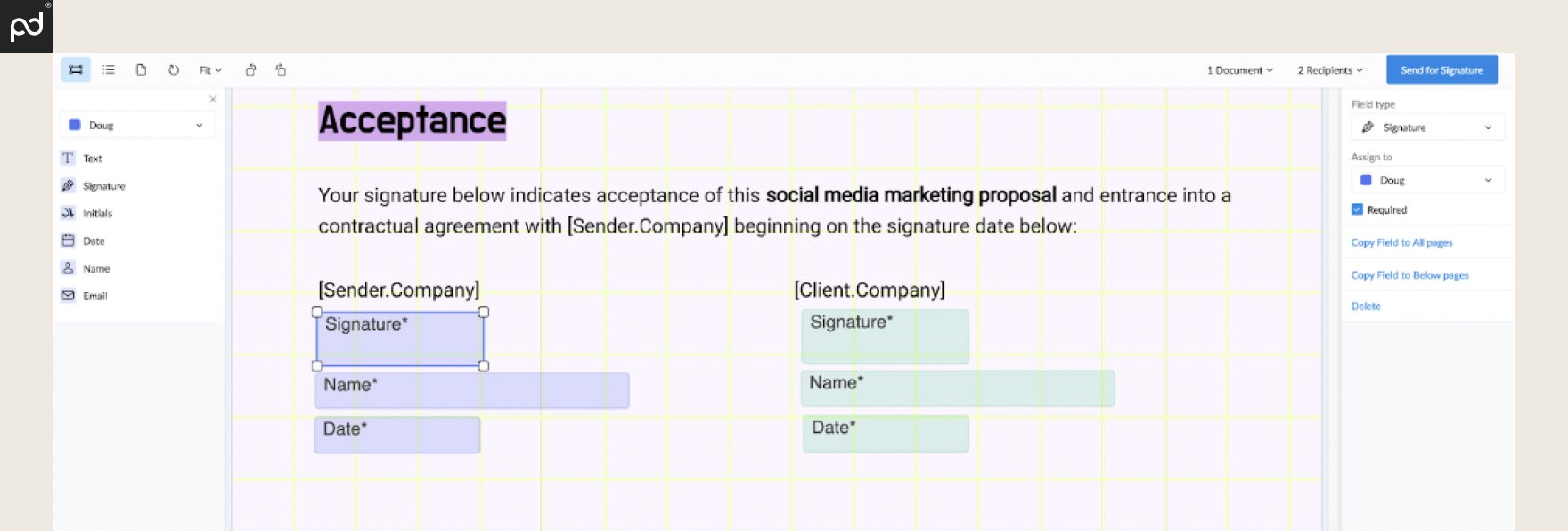
Task: Click the Delete field link
Action: click(1366, 306)
